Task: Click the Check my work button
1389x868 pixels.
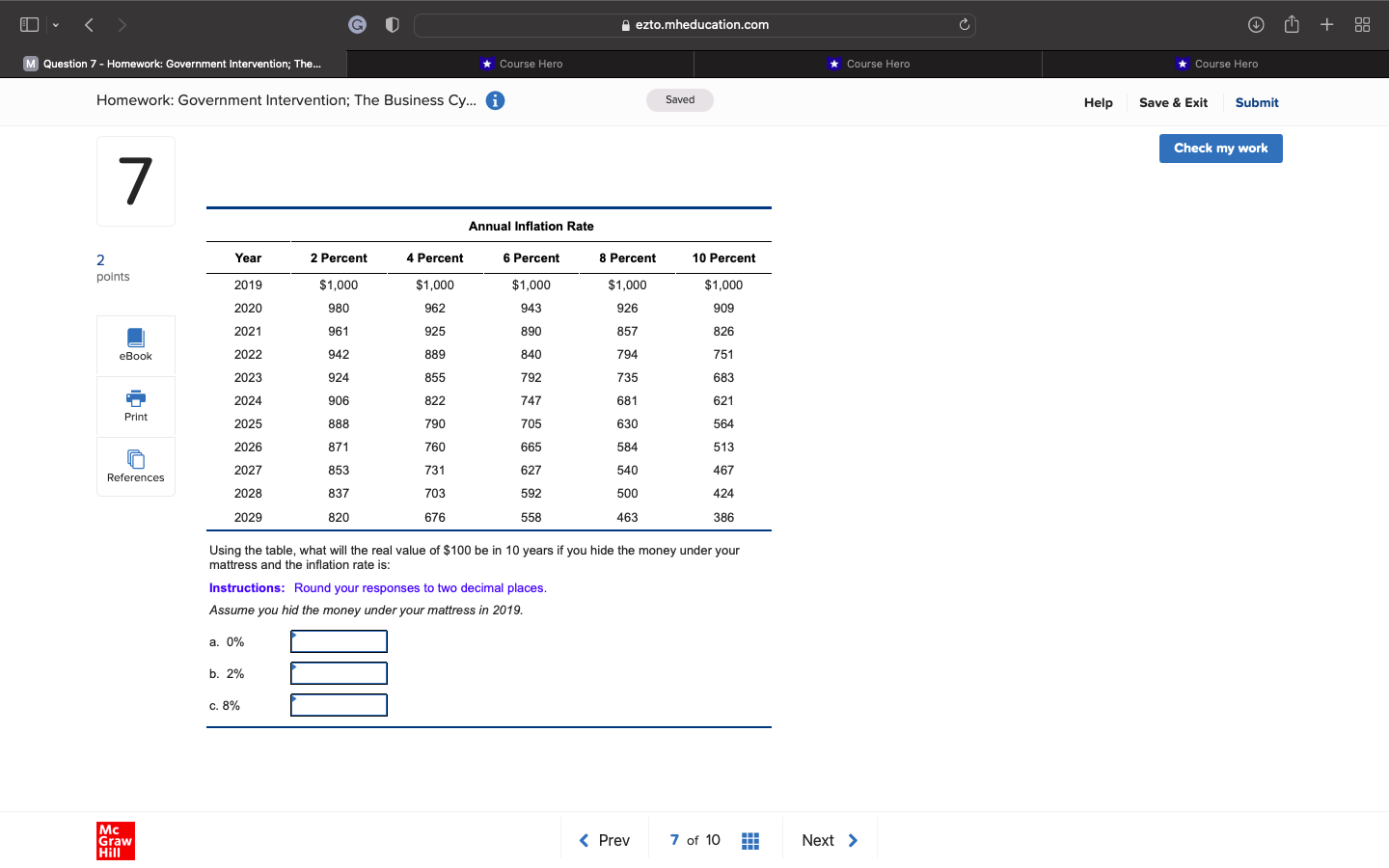Action: tap(1220, 148)
